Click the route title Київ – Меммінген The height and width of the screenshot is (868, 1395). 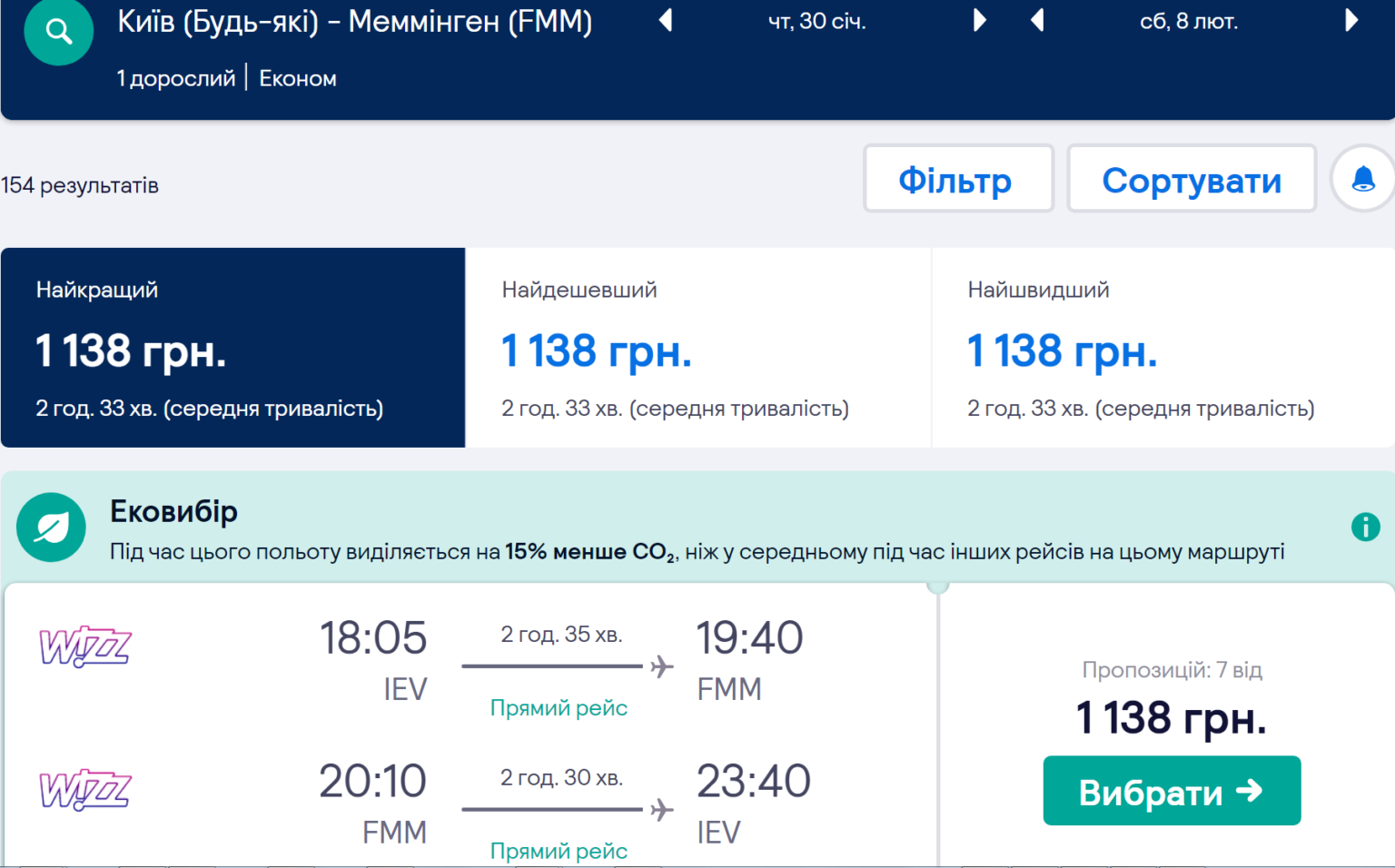pyautogui.click(x=355, y=22)
